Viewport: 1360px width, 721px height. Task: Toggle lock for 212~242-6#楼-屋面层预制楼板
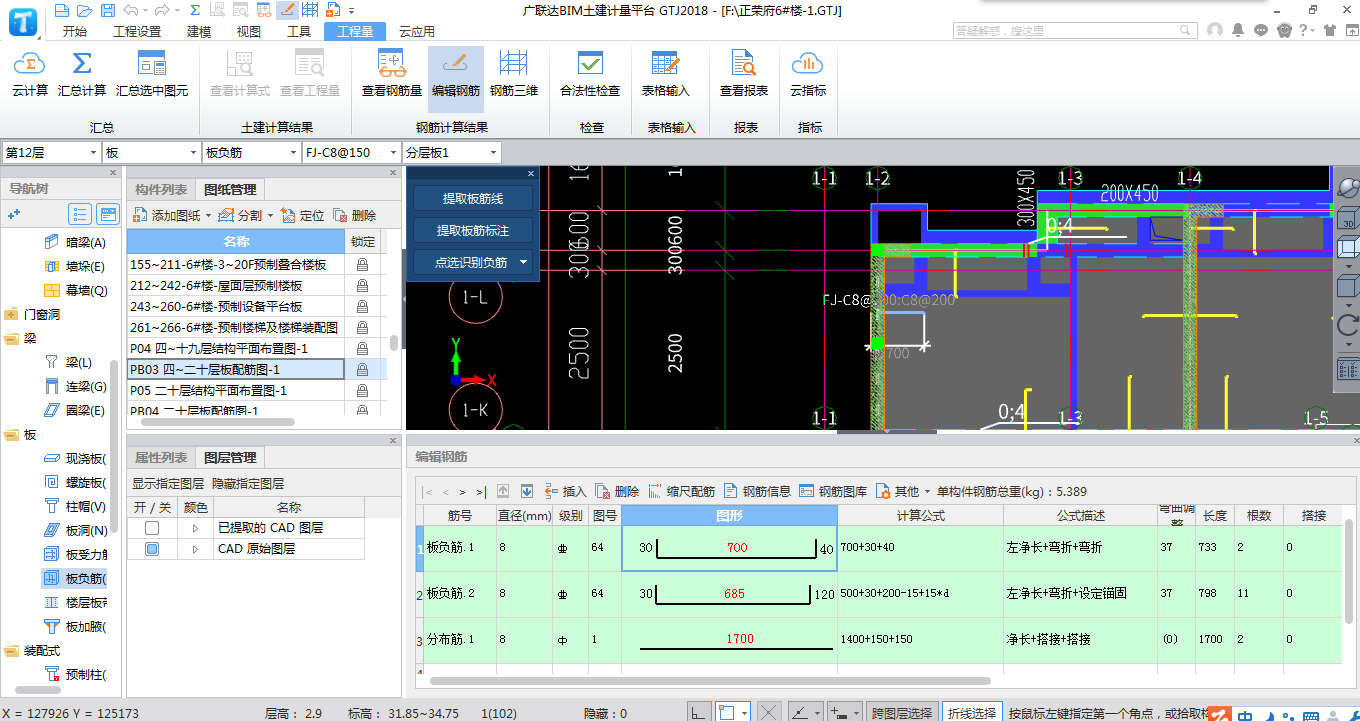(362, 286)
